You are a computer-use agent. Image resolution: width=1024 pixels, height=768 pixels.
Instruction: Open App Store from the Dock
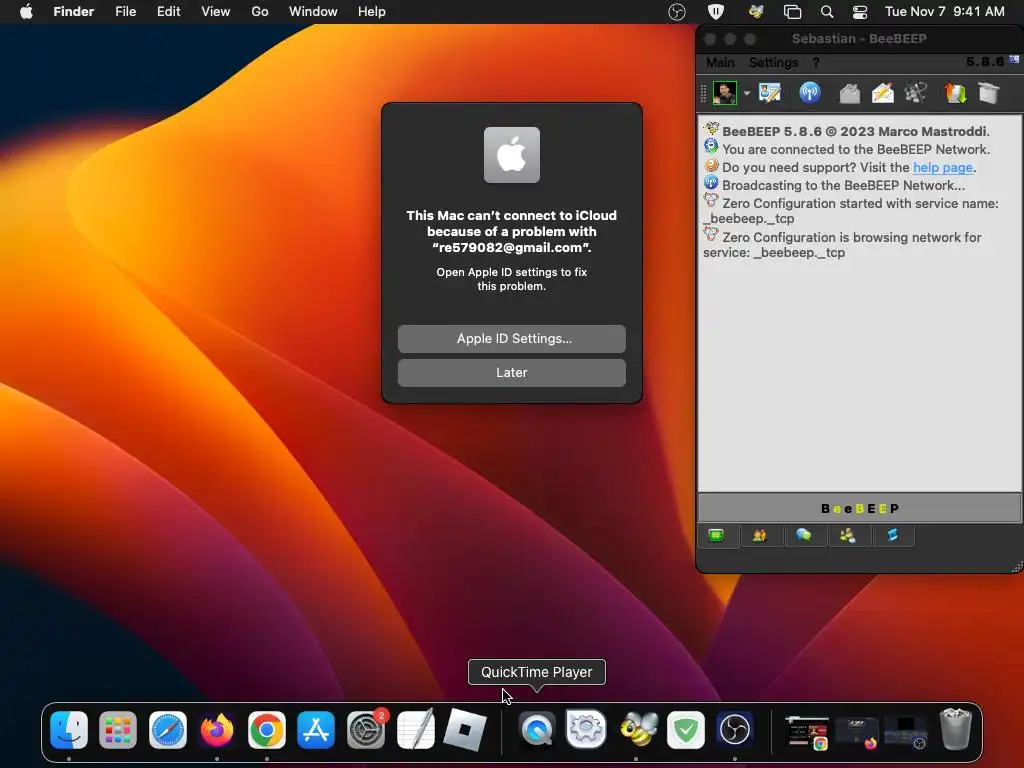click(316, 729)
